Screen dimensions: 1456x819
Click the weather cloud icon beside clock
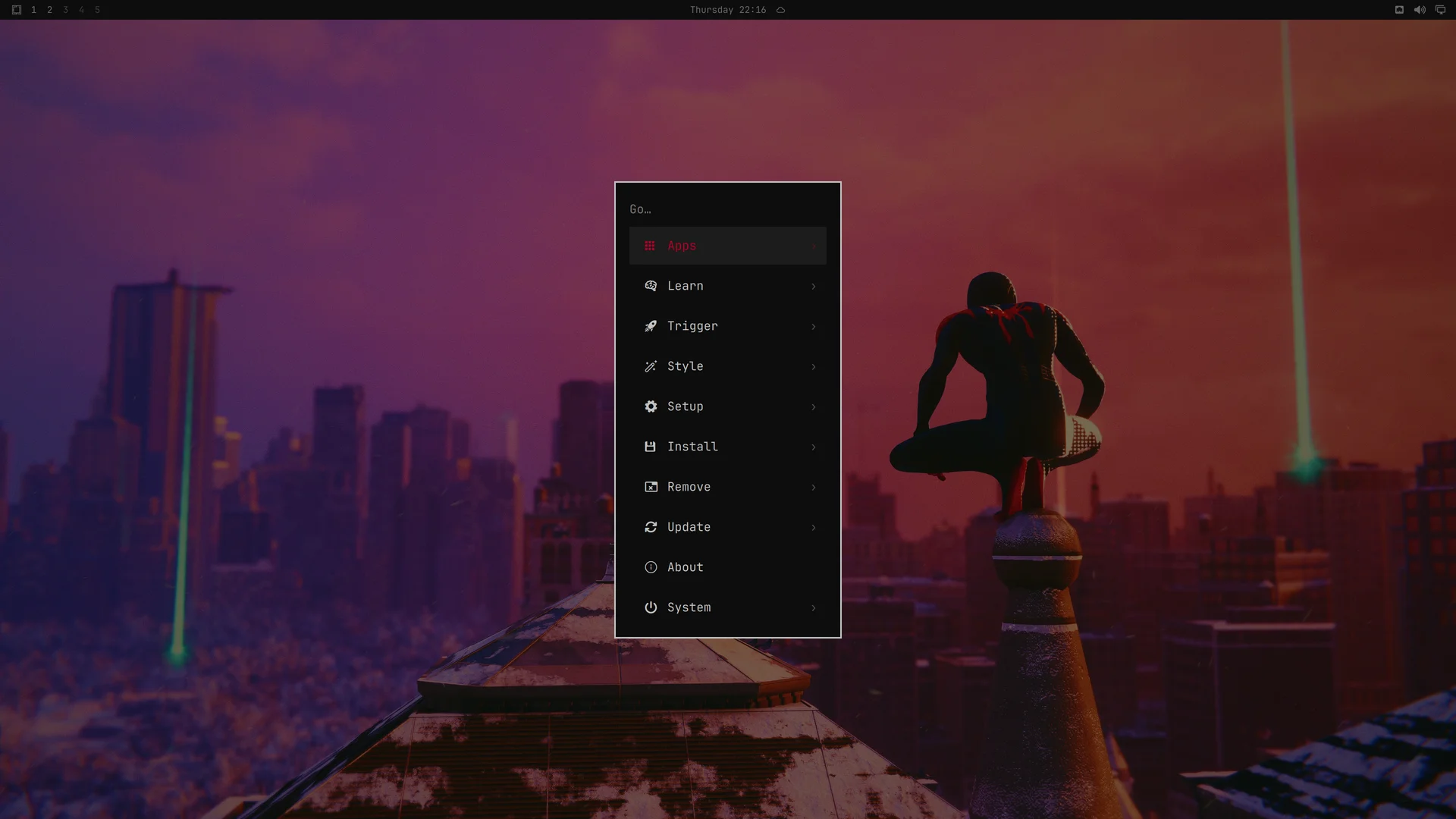[781, 10]
